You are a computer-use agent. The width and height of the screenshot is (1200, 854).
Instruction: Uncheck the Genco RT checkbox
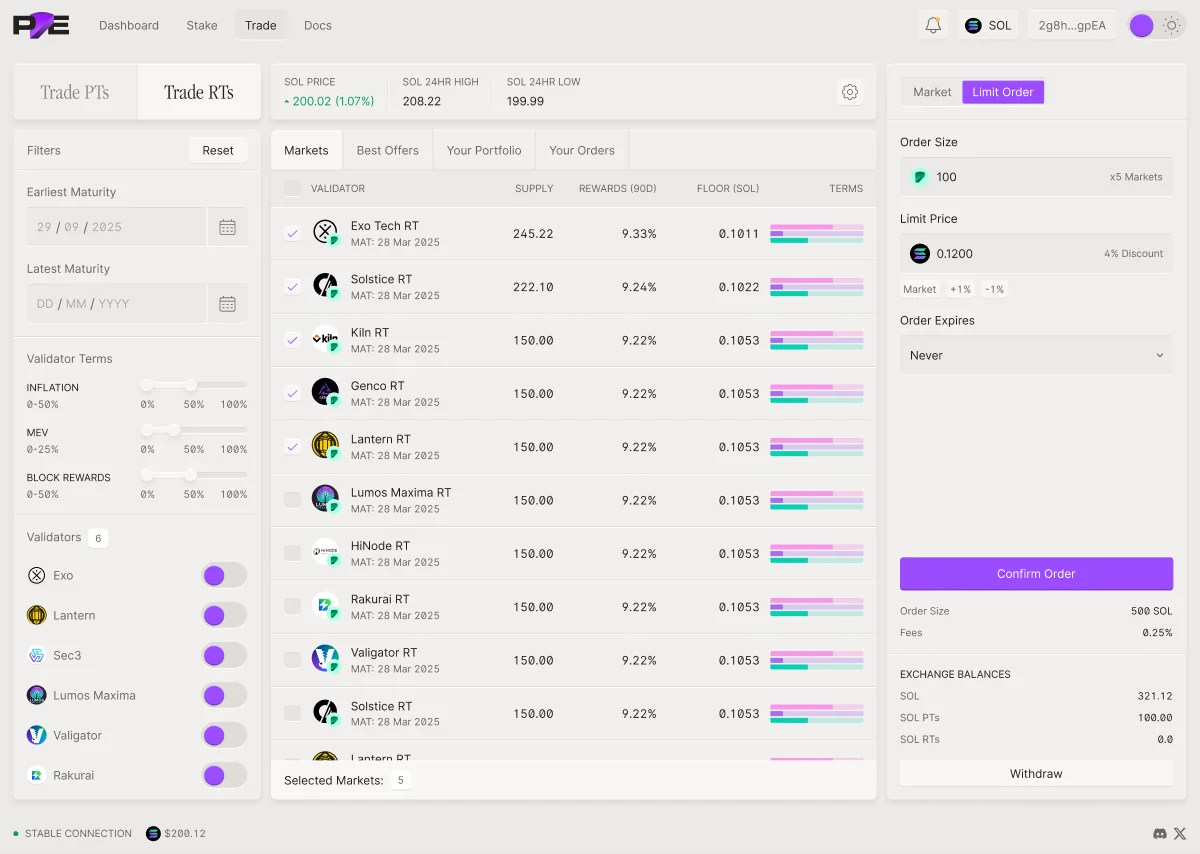tap(292, 393)
